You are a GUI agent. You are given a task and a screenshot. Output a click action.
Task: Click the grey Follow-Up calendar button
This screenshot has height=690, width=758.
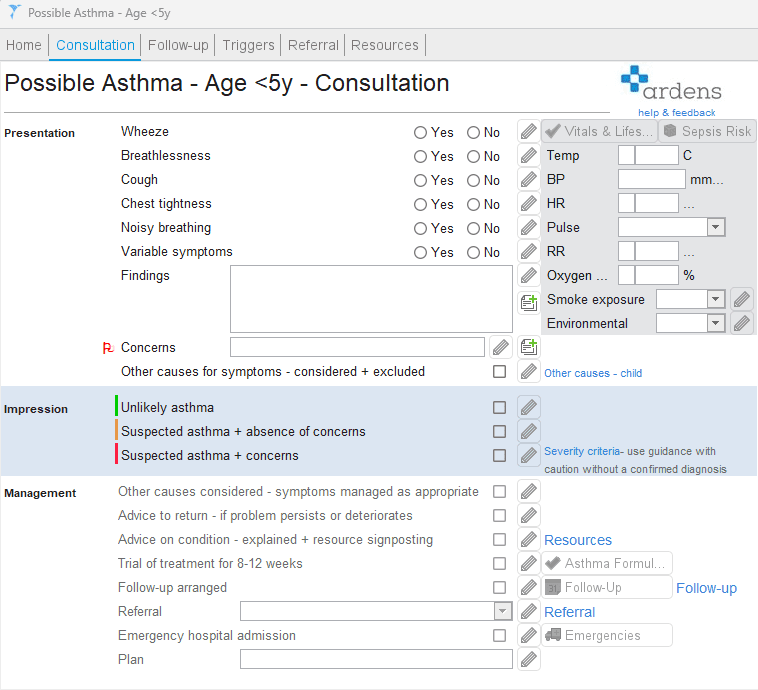607,587
